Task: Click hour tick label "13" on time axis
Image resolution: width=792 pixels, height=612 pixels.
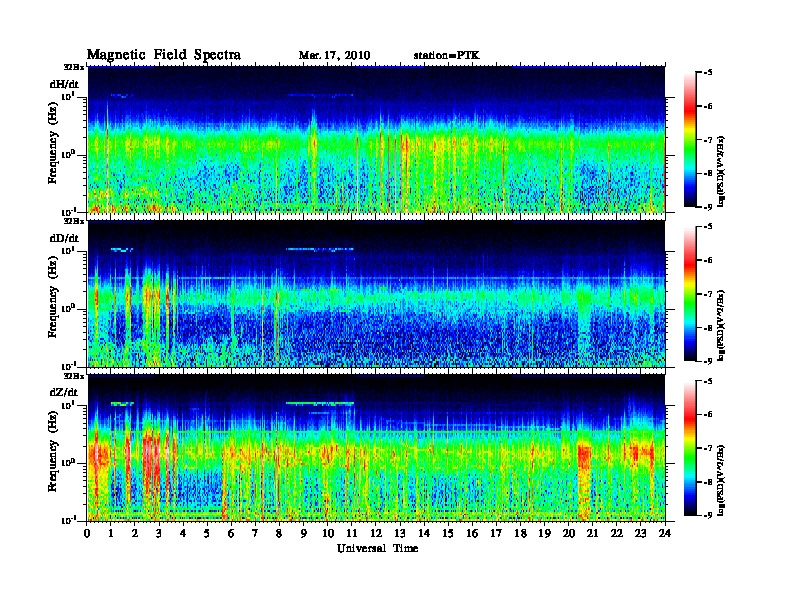Action: click(400, 533)
